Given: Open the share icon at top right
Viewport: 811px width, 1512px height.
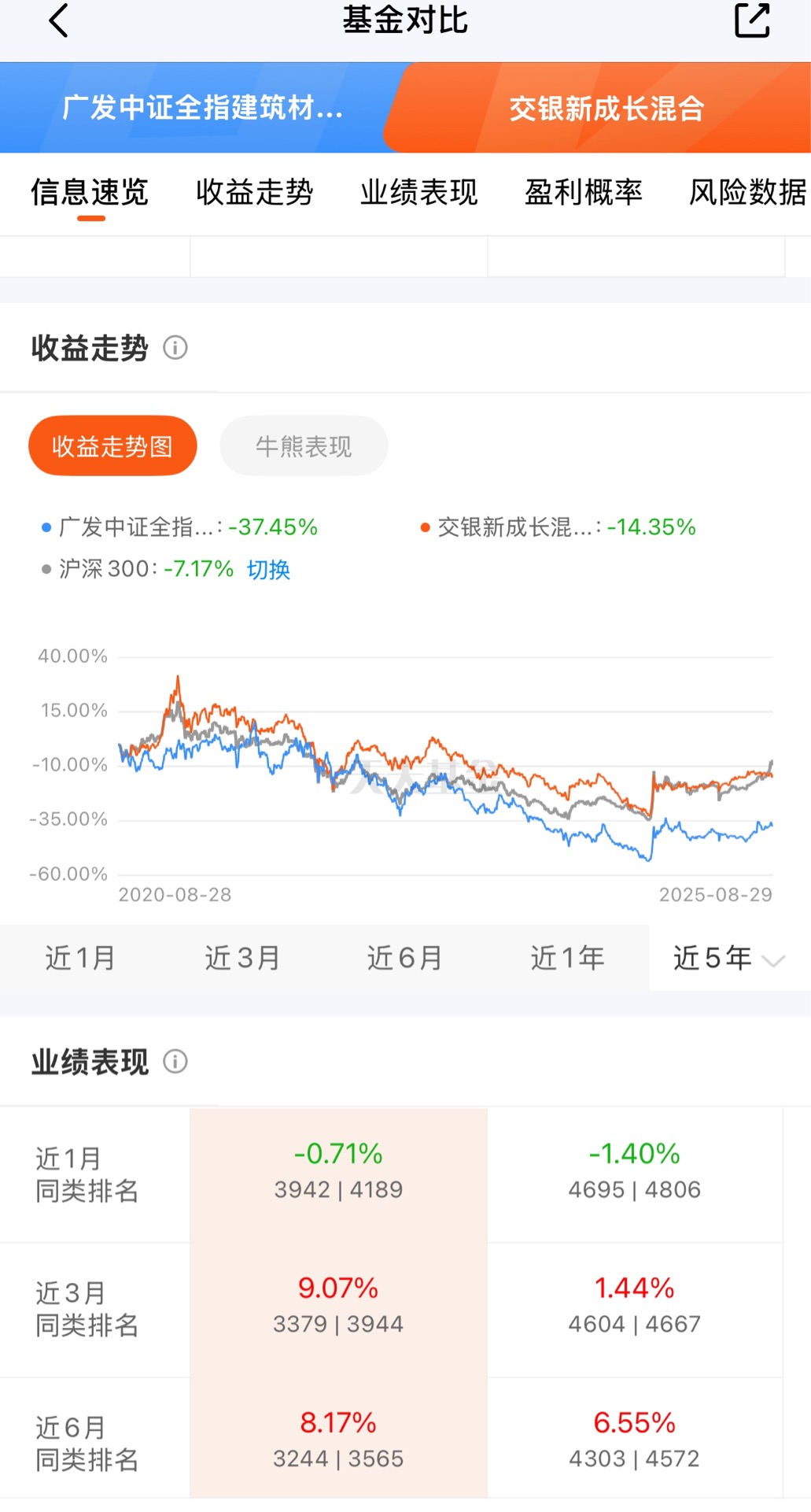Looking at the screenshot, I should tap(752, 20).
